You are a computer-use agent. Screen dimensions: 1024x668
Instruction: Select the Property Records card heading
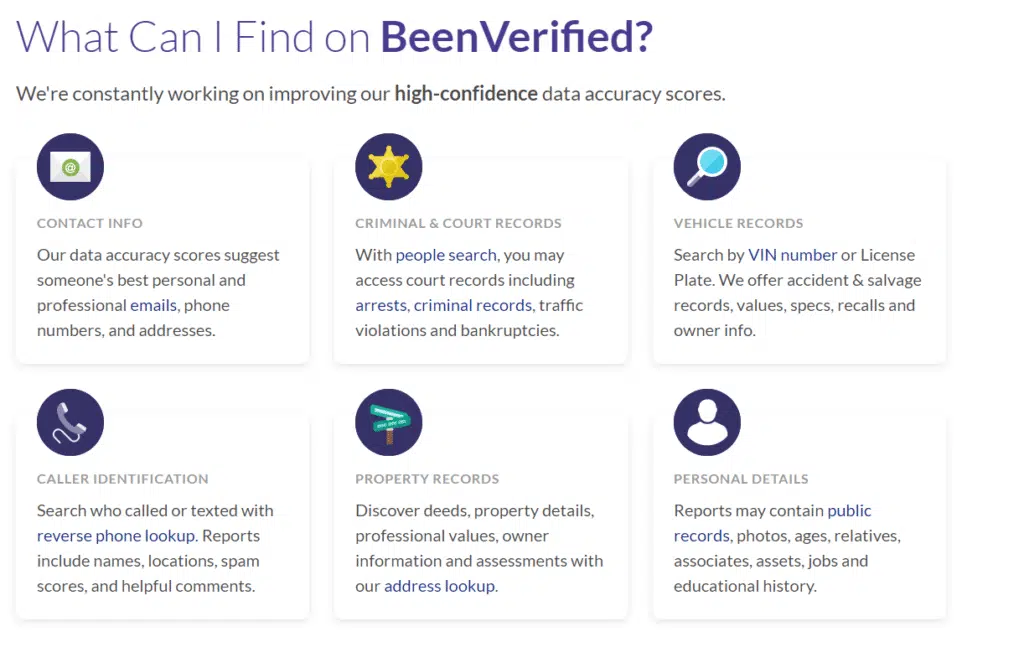(427, 479)
